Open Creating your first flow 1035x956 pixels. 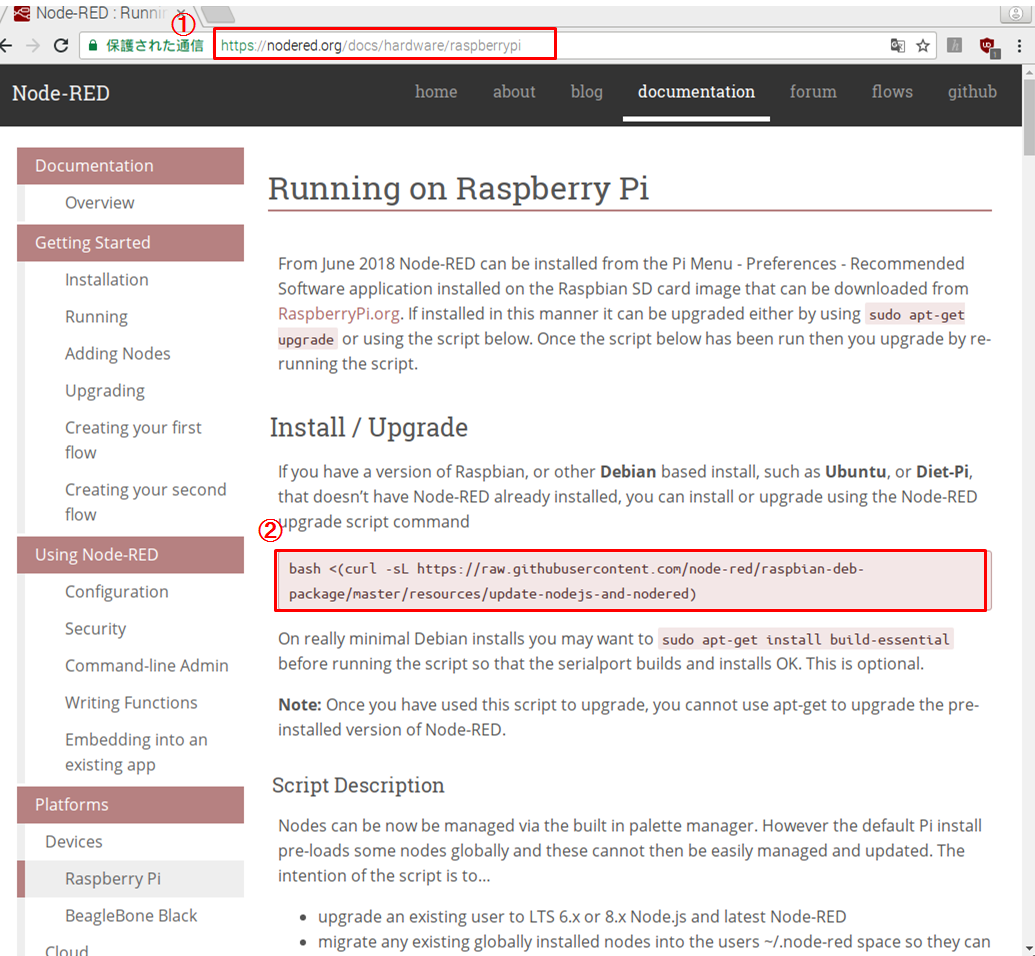coord(133,440)
